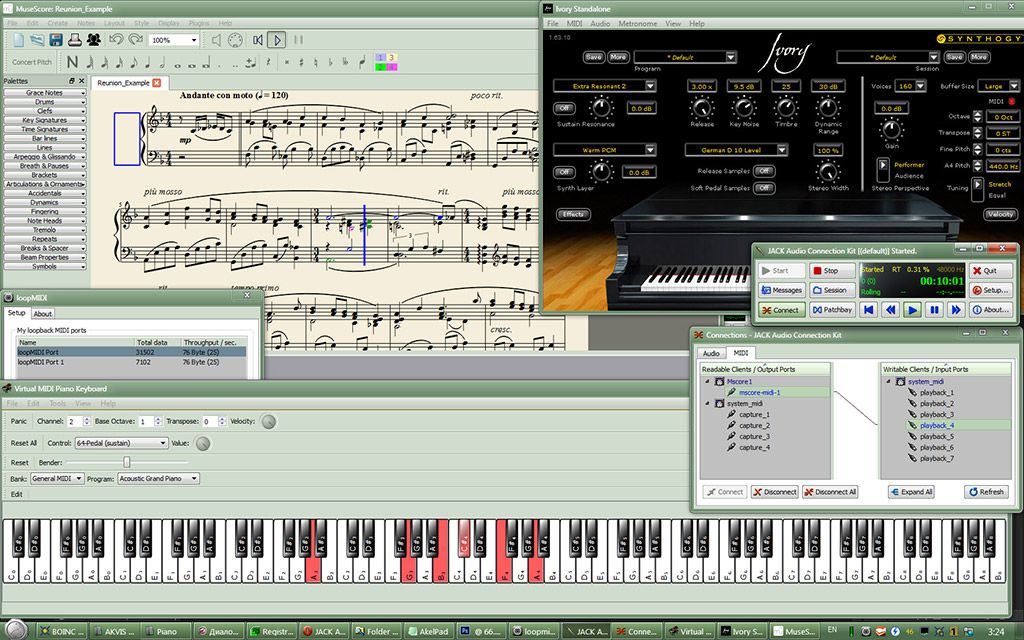
Task: Open the Plugins menu in MuseScore
Action: (x=199, y=23)
